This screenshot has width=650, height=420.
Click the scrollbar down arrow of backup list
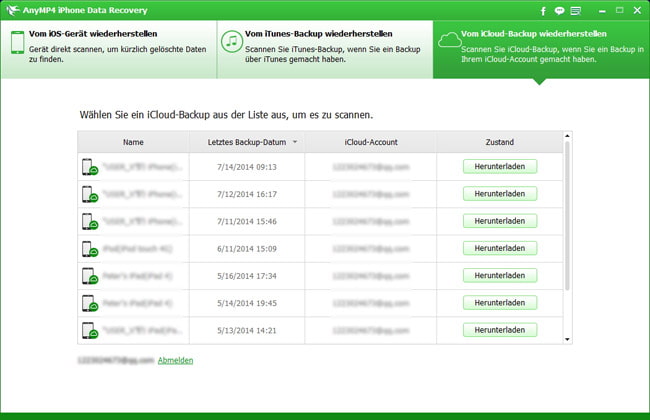pyautogui.click(x=567, y=340)
